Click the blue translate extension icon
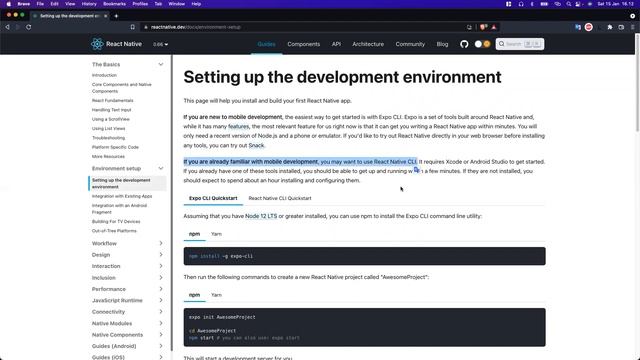The height and width of the screenshot is (360, 640). pyautogui.click(x=578, y=27)
